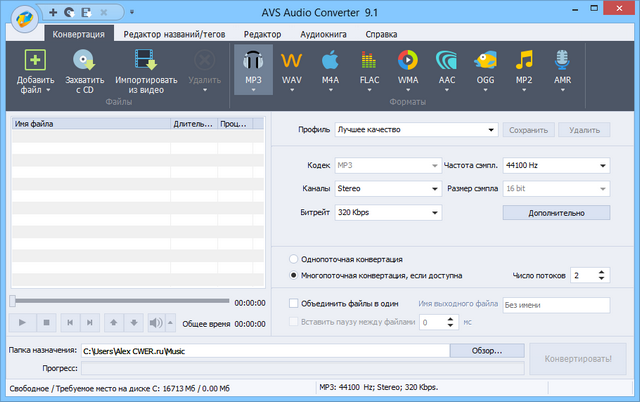Click the playback seek slider
The image size is (640, 402).
click(x=120, y=301)
